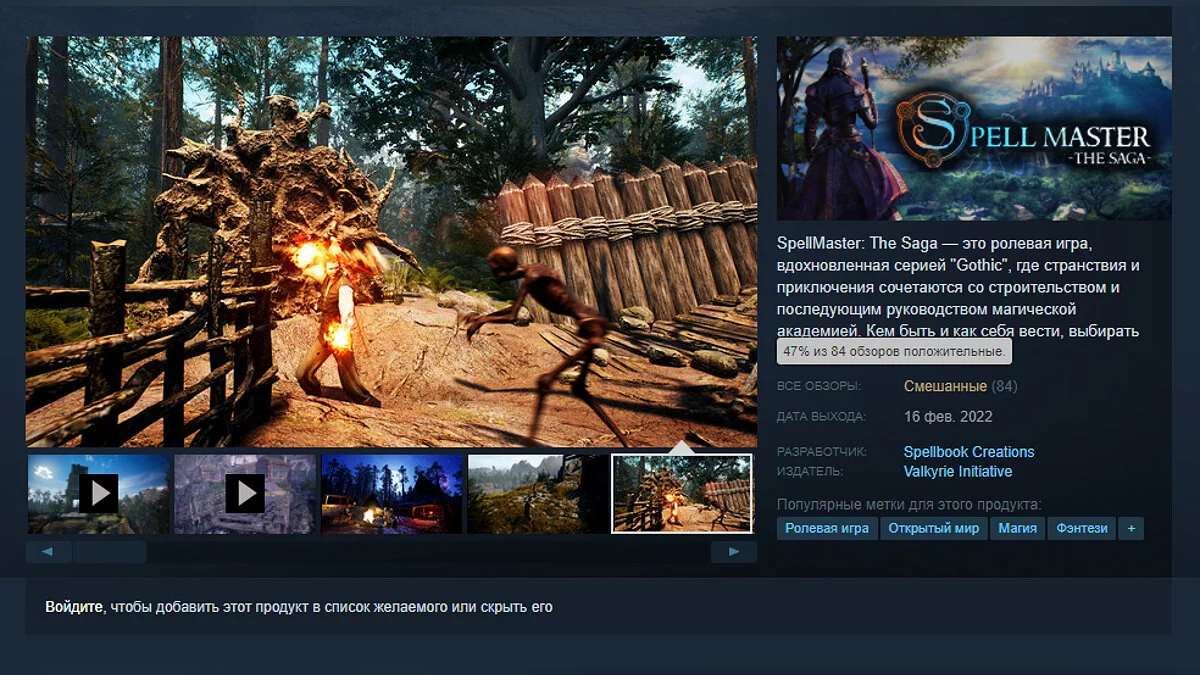Click the 47% из 84 обзоров tooltip

point(894,352)
